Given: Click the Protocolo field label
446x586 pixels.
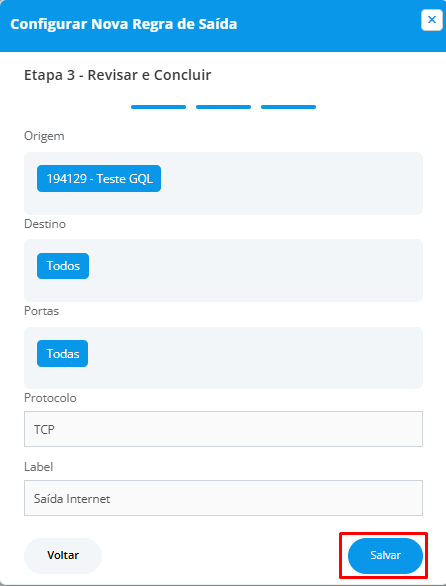Looking at the screenshot, I should (50, 398).
